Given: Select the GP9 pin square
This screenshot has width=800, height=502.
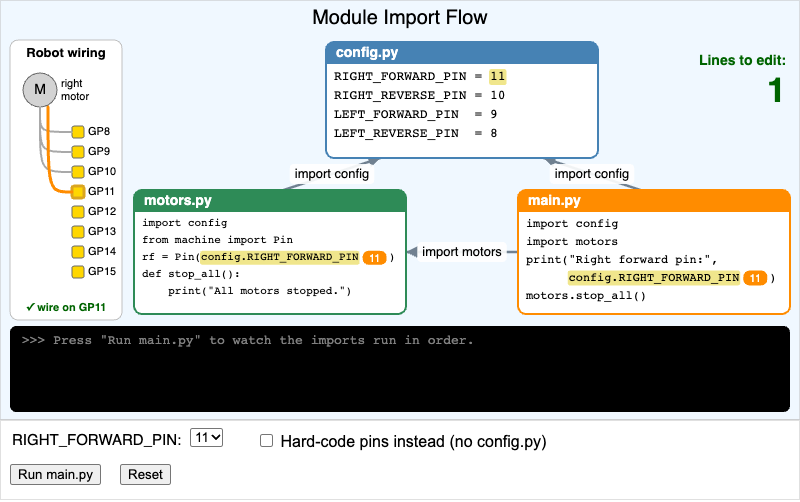Looking at the screenshot, I should pyautogui.click(x=78, y=152).
